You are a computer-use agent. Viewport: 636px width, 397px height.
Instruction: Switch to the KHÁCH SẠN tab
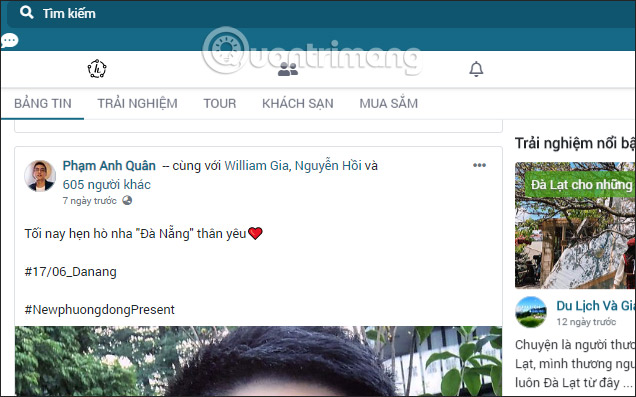(298, 104)
